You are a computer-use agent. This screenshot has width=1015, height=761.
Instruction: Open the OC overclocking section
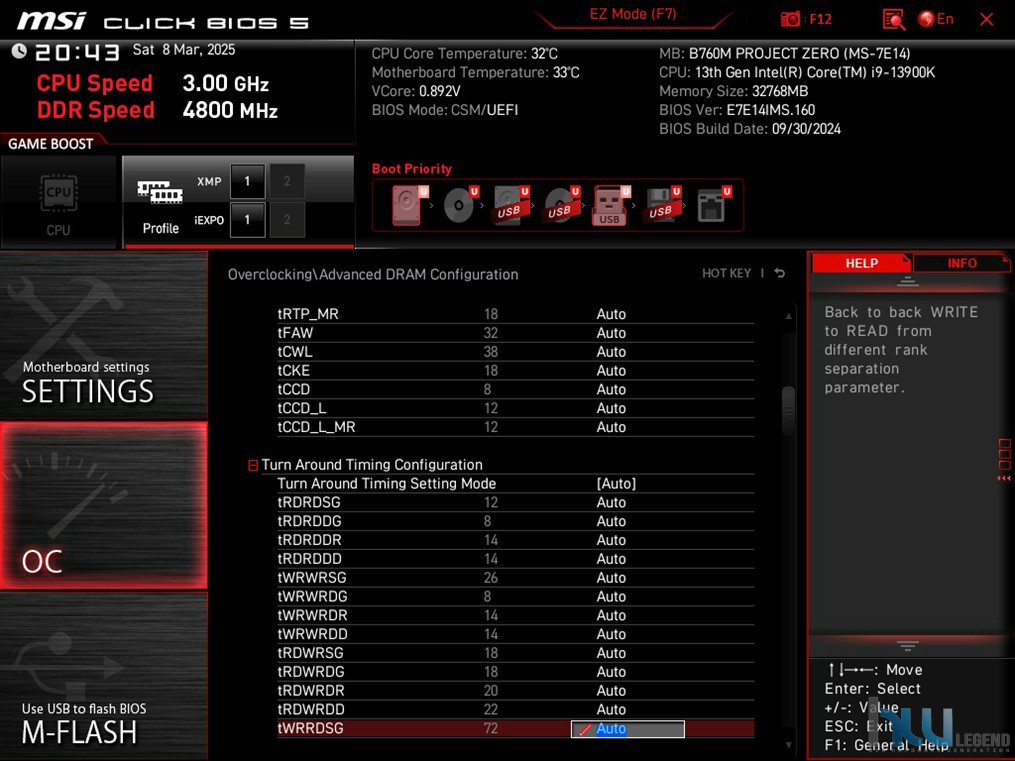tap(104, 506)
